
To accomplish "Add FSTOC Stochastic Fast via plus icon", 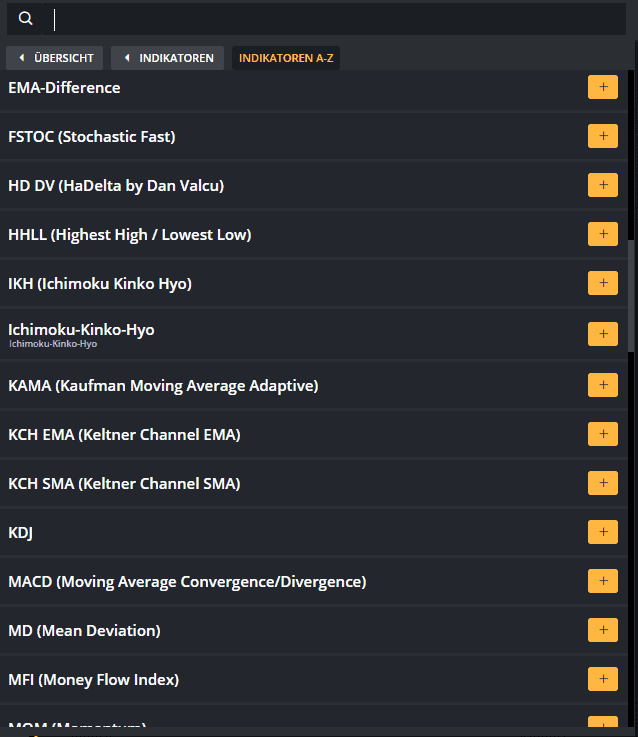I will [x=603, y=136].
